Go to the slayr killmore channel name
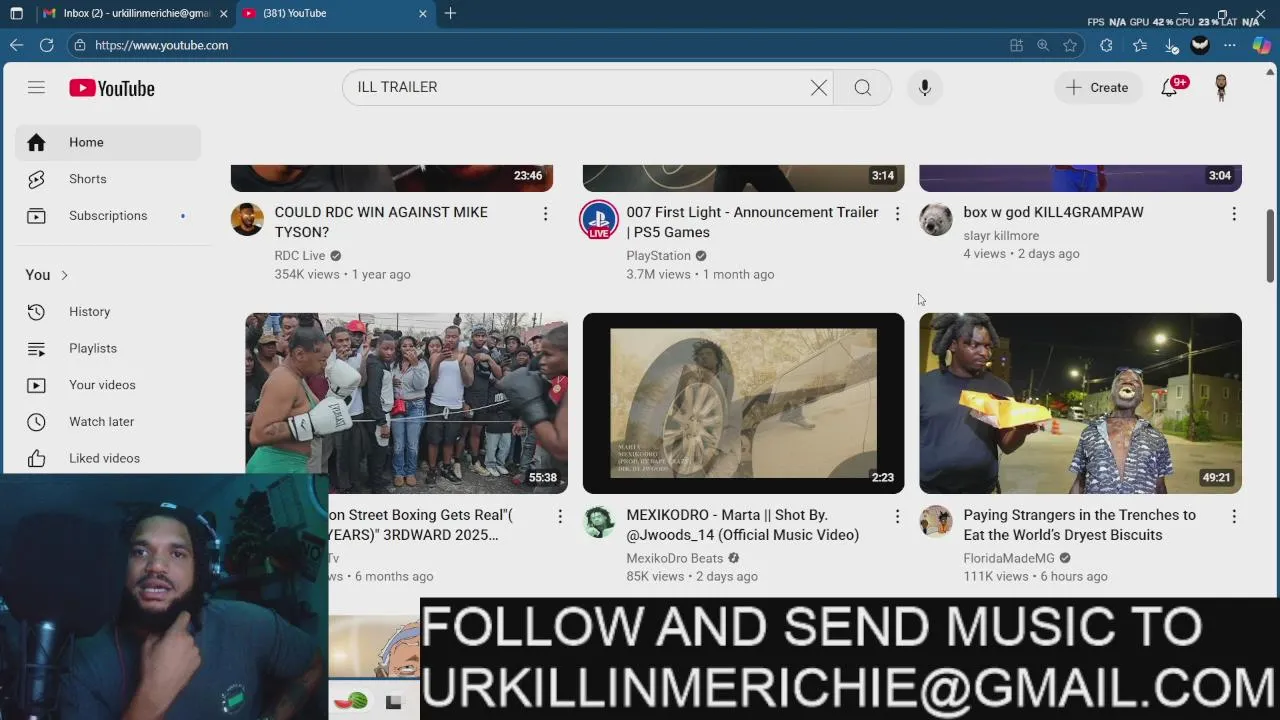 click(x=1001, y=236)
